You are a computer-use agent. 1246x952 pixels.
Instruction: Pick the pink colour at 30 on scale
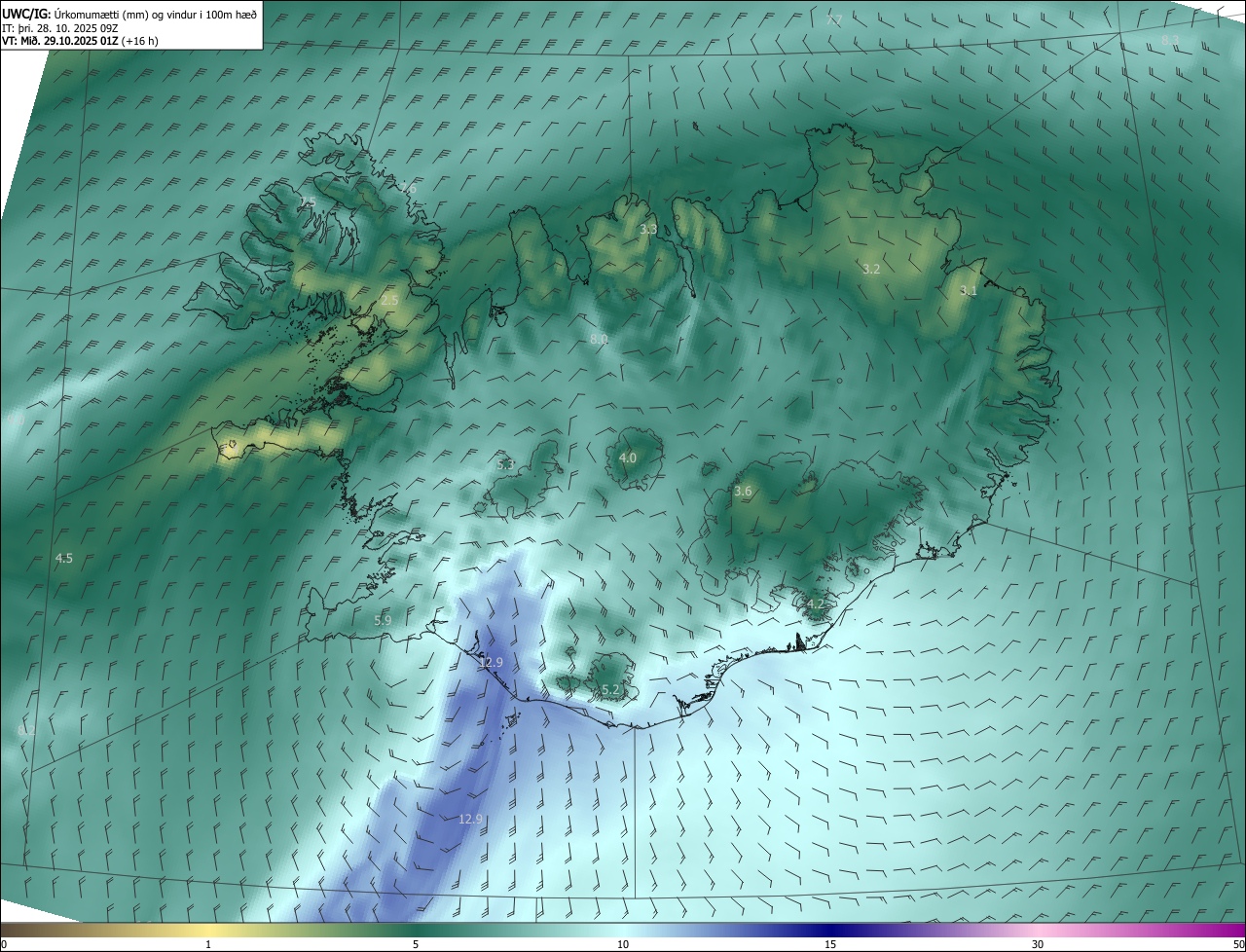[1038, 930]
